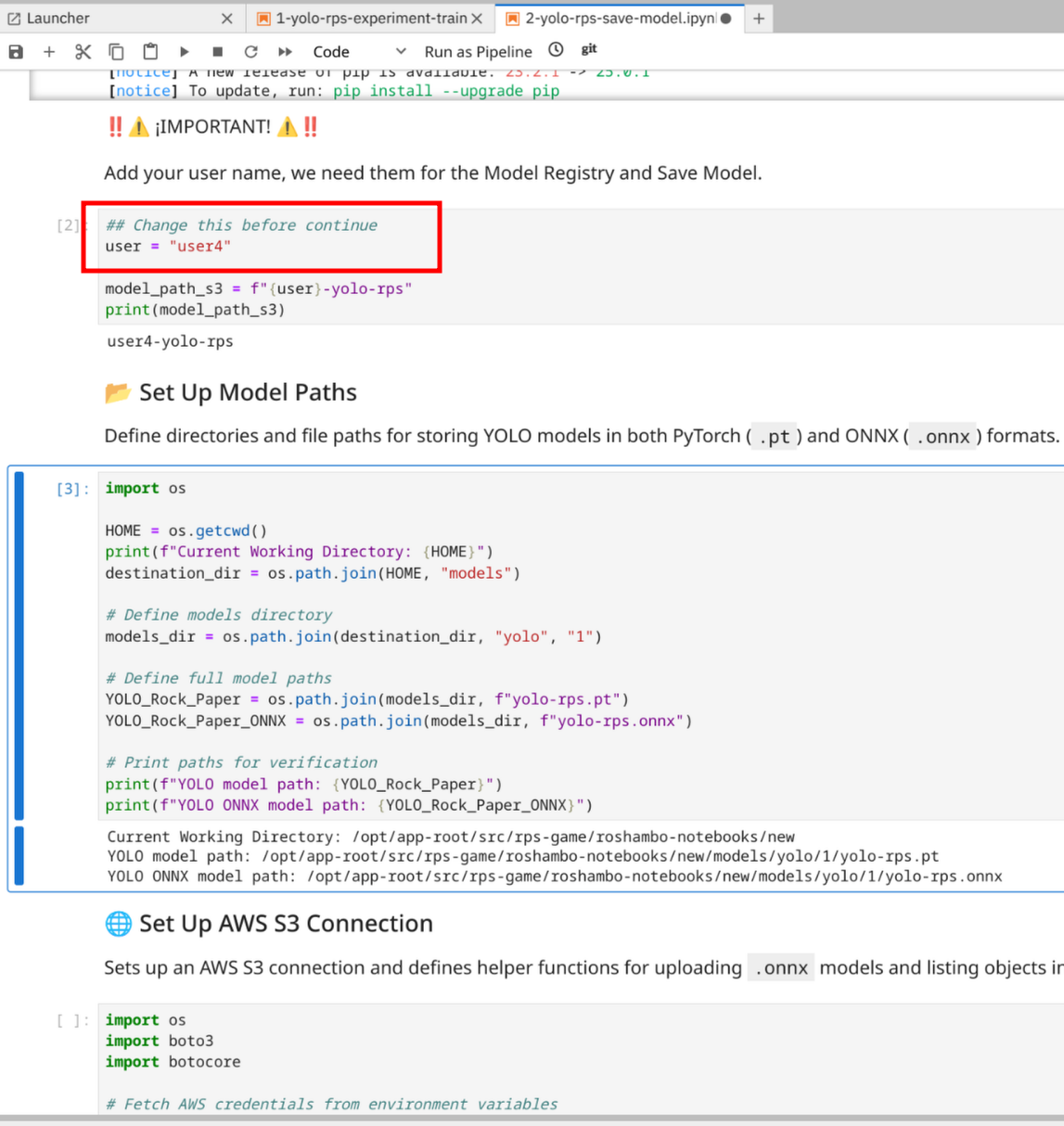Image resolution: width=1064 pixels, height=1126 pixels.
Task: Click the horizontal scrollbar at the bottom
Action: point(532,1120)
